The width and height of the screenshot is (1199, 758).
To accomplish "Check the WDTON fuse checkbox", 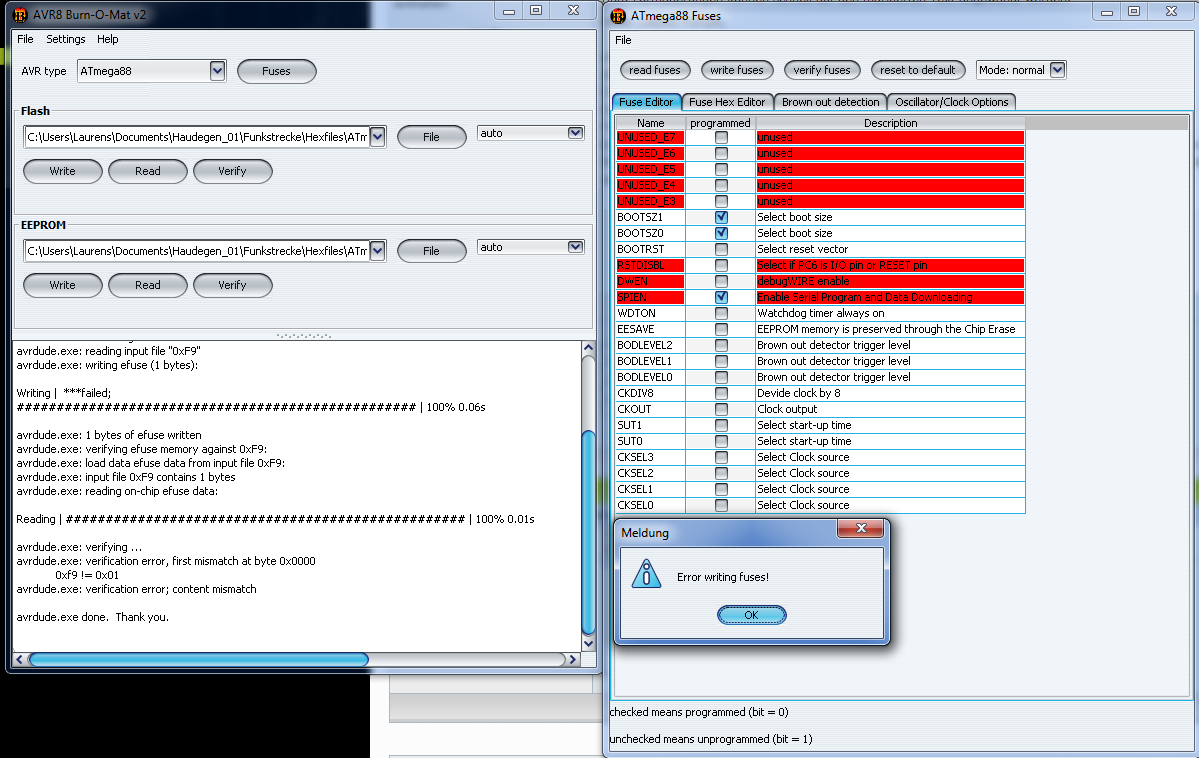I will click(x=721, y=313).
